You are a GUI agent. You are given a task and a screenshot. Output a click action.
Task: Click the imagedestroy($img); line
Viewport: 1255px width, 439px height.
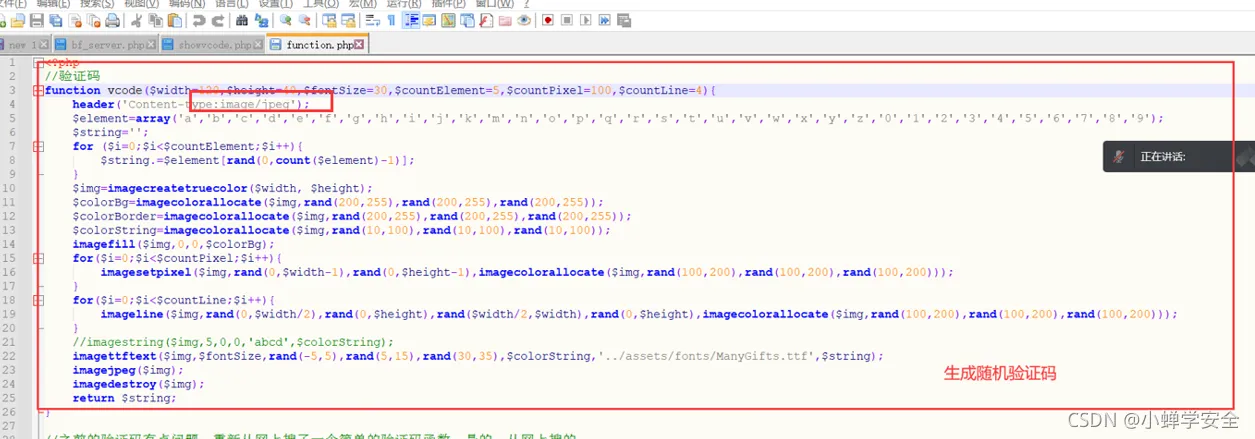[x=138, y=384]
